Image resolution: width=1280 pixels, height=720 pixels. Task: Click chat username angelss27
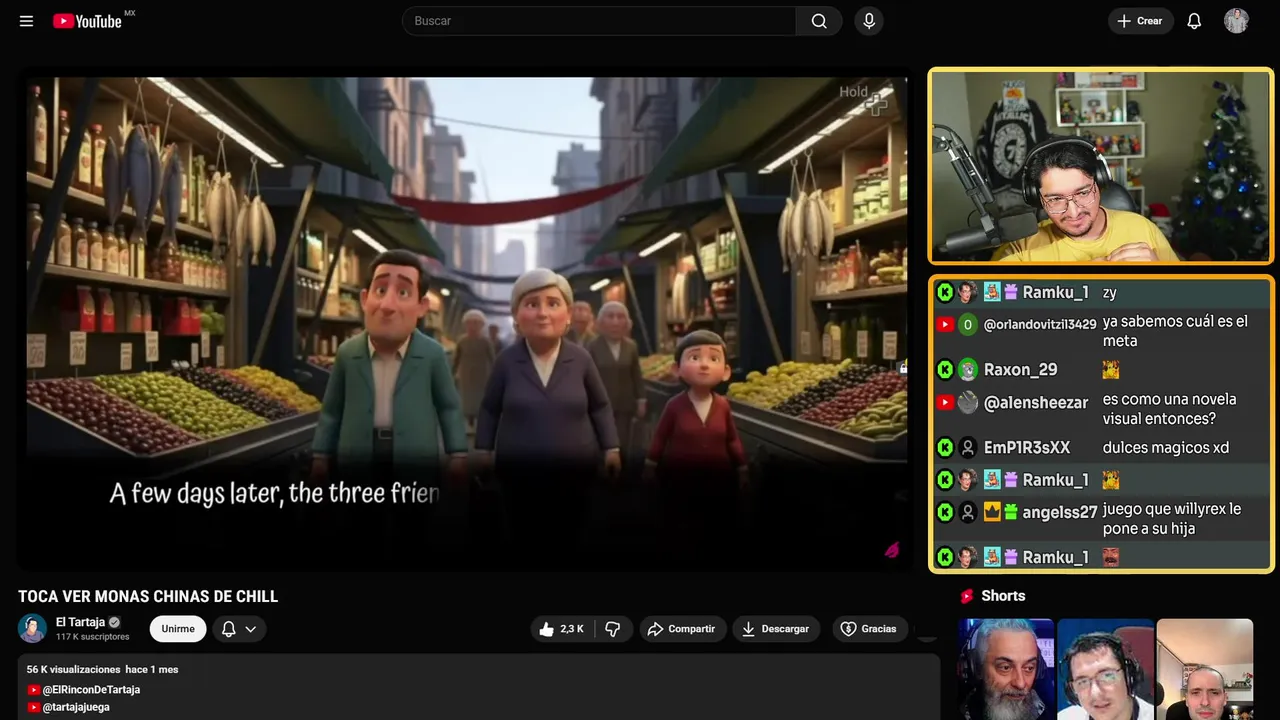[x=1060, y=512]
